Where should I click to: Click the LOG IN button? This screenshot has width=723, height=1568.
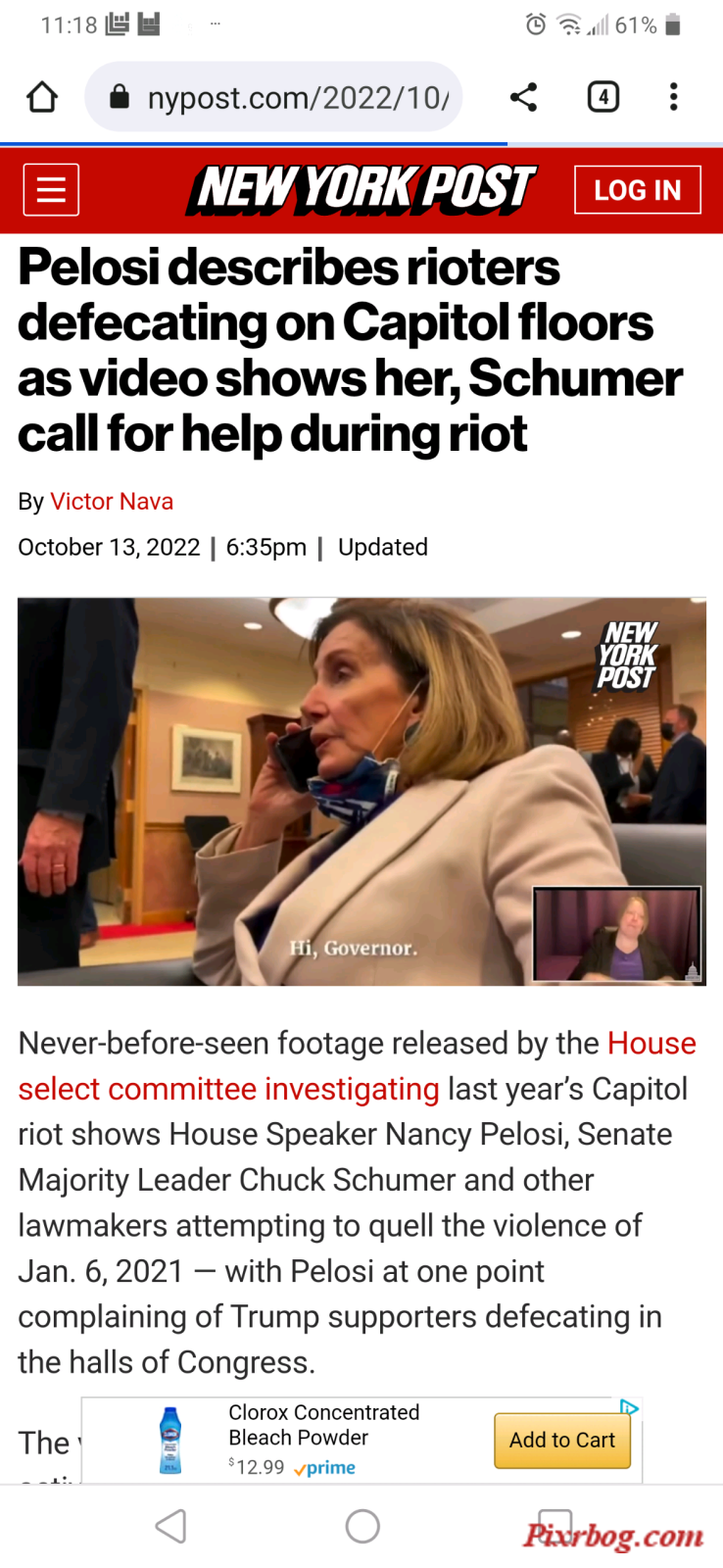638,190
